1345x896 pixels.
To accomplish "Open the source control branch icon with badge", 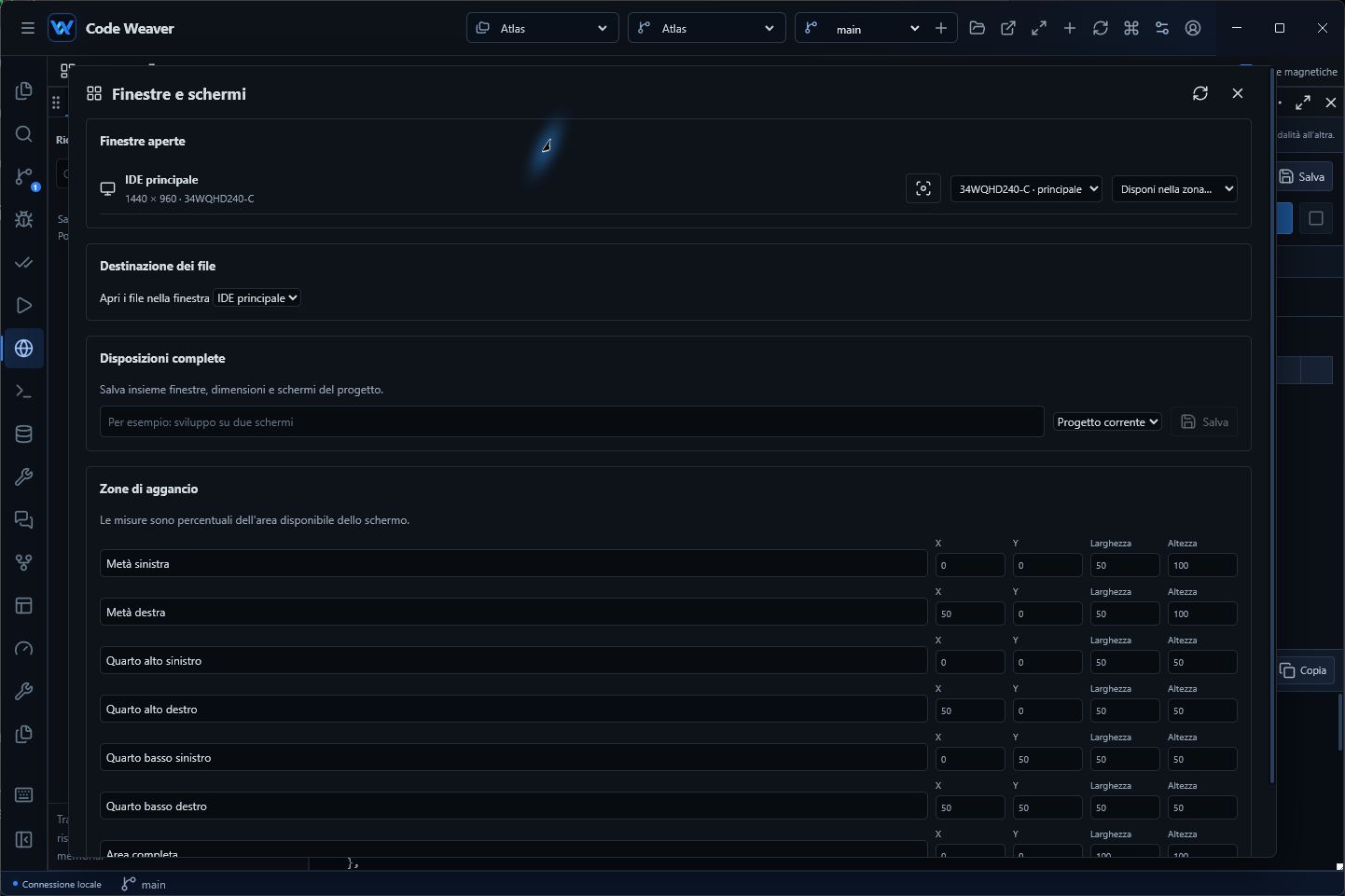I will click(x=24, y=177).
